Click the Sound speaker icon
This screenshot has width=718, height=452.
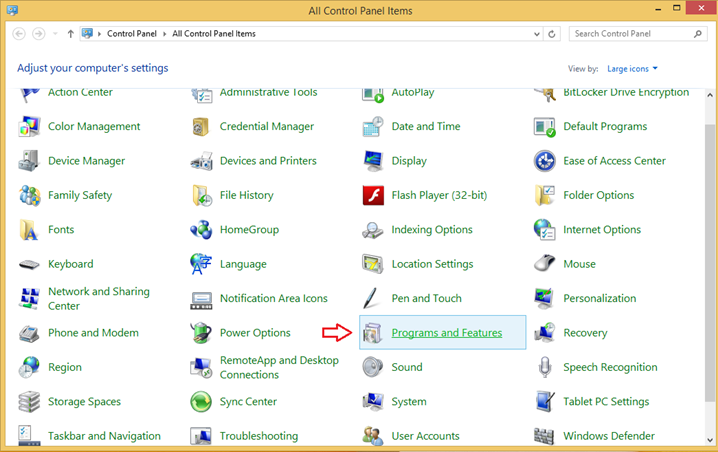click(373, 367)
